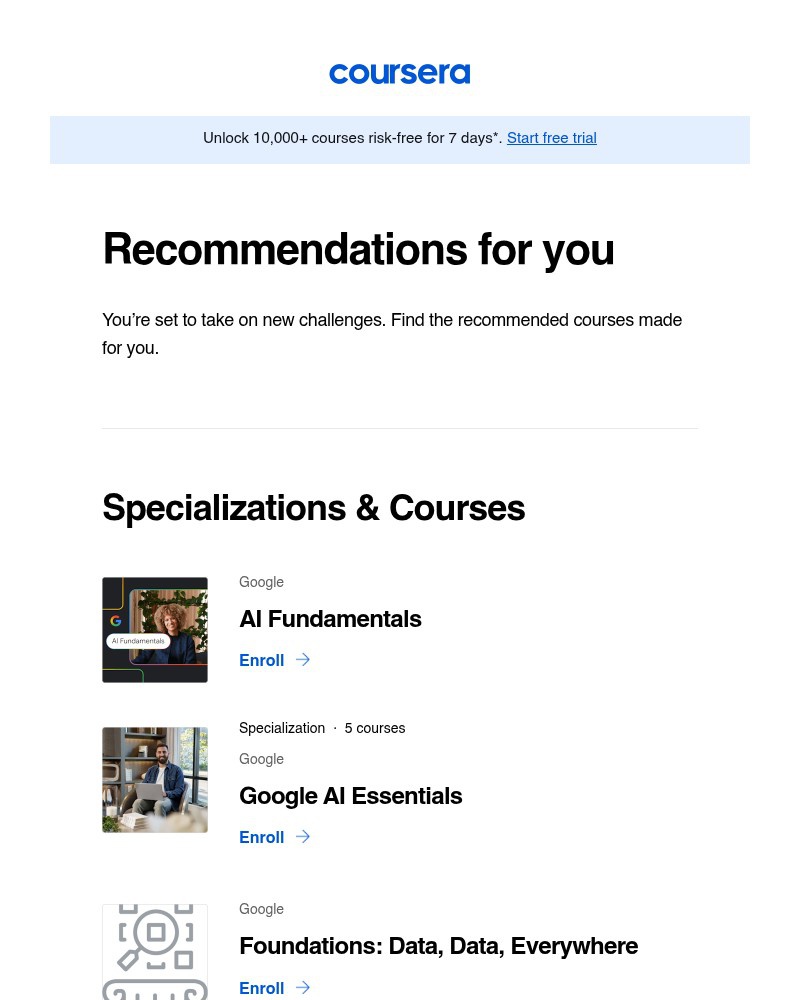Click the Specialization · 5 courses label
Viewport: 800px width, 1000px height.
(322, 728)
